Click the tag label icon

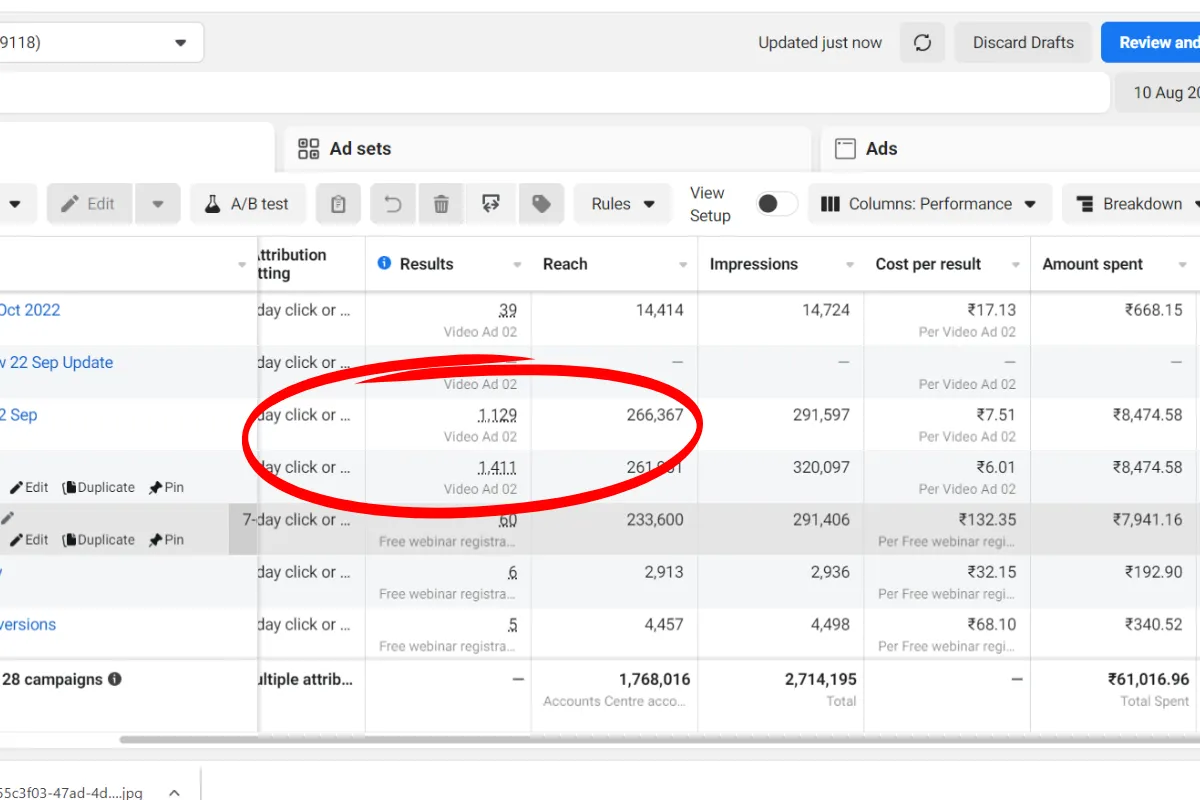541,204
